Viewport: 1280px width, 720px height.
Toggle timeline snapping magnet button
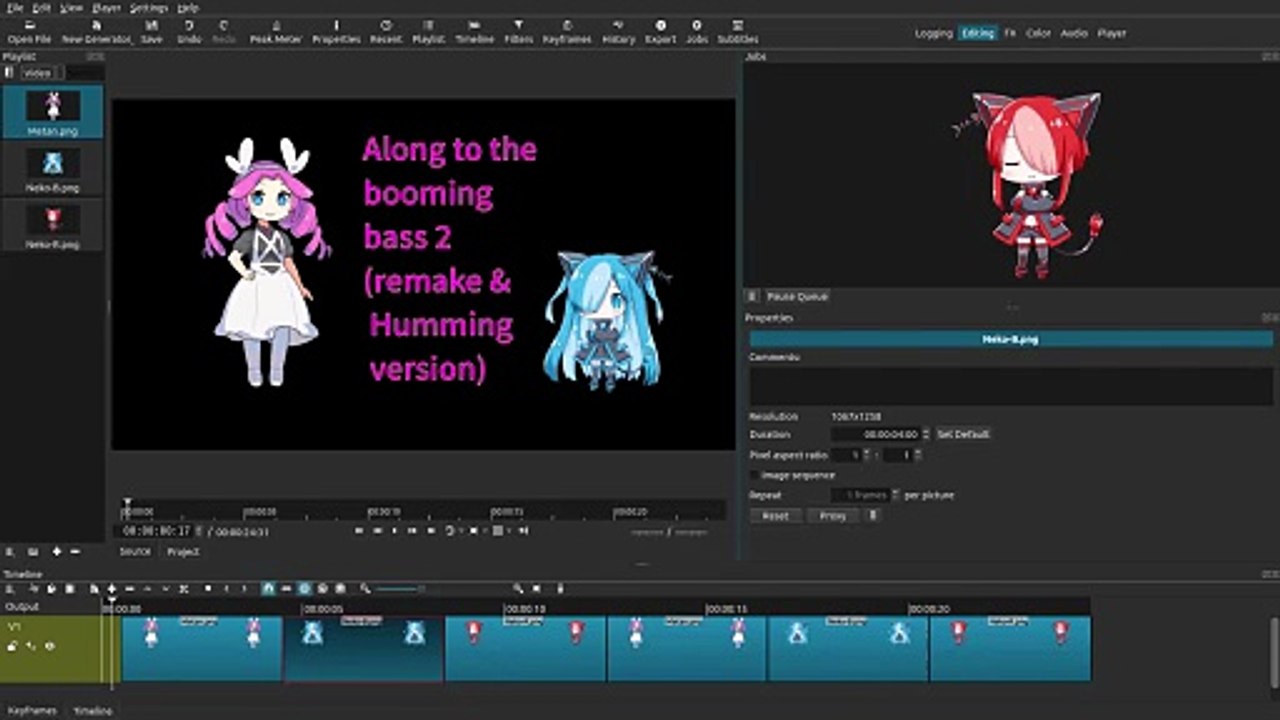268,589
